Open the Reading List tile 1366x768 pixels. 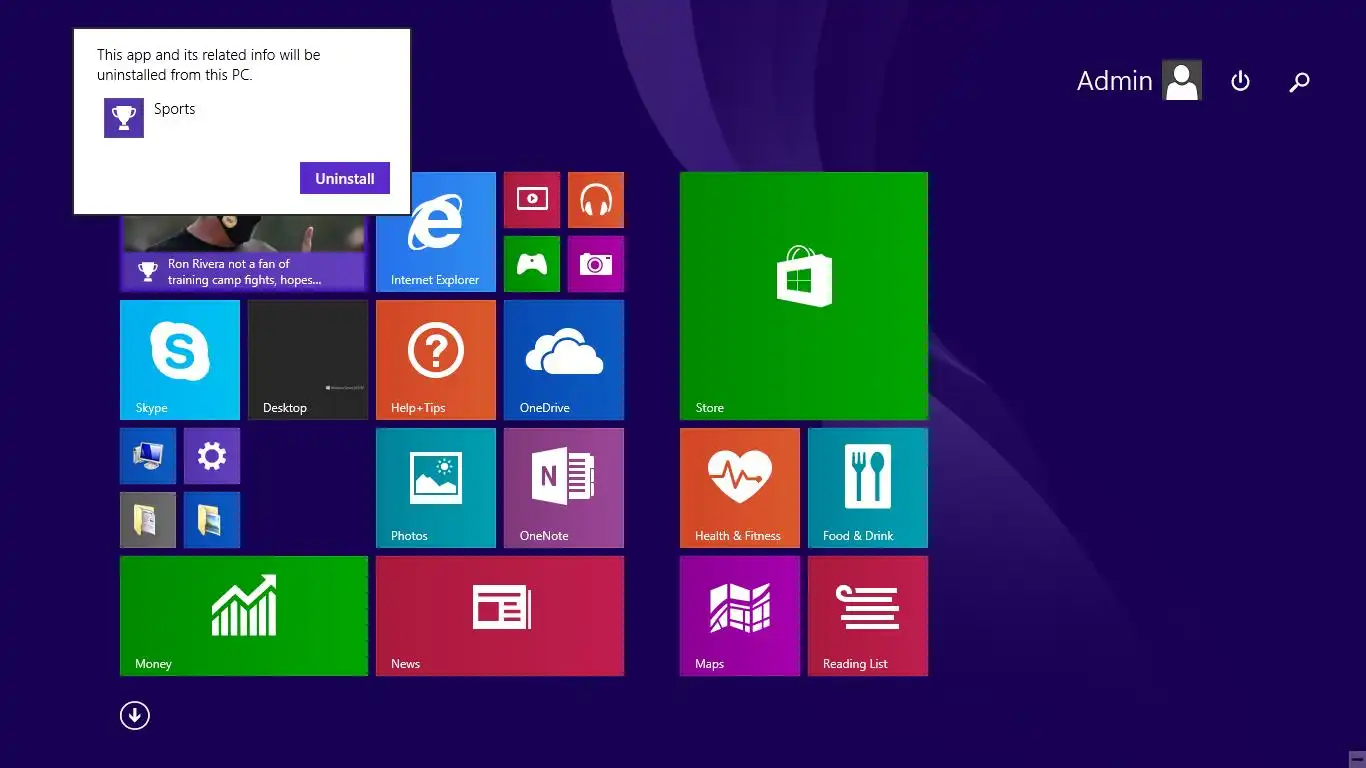coord(868,616)
